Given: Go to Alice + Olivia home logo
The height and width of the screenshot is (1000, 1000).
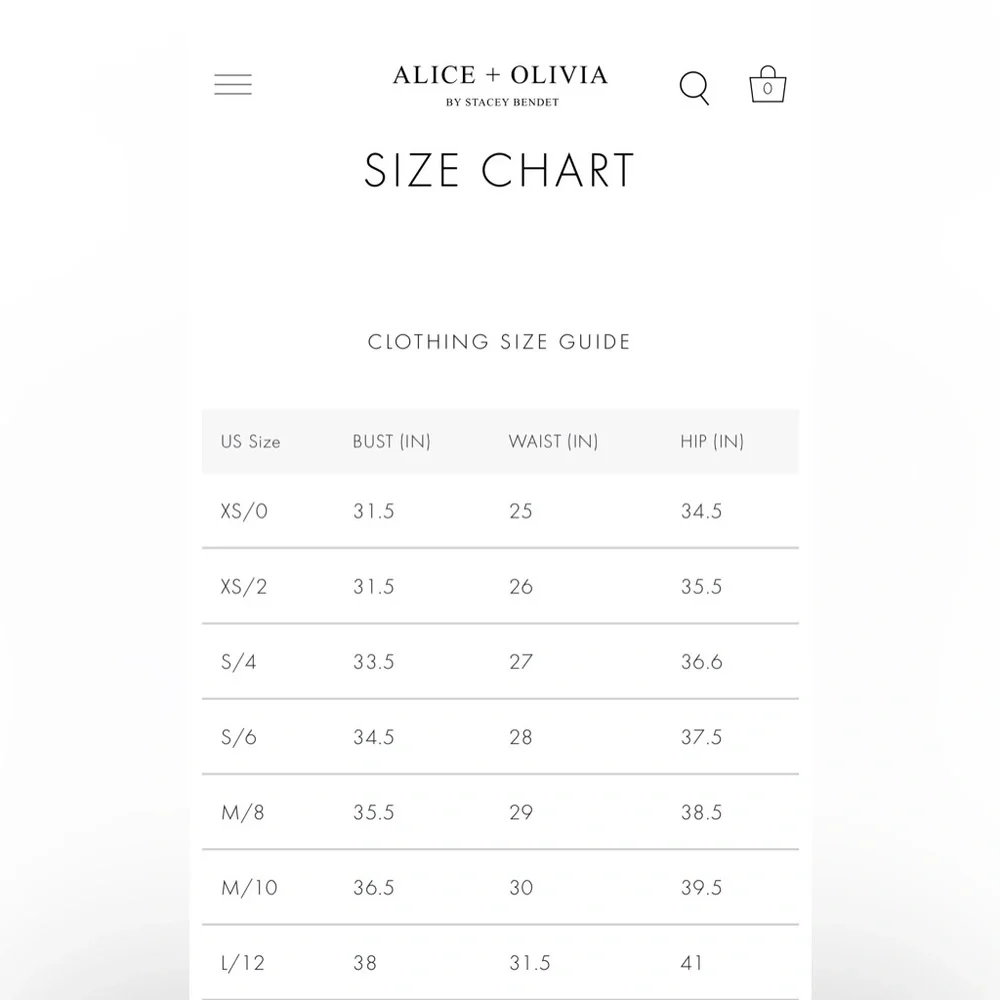Looking at the screenshot, I should [x=499, y=76].
